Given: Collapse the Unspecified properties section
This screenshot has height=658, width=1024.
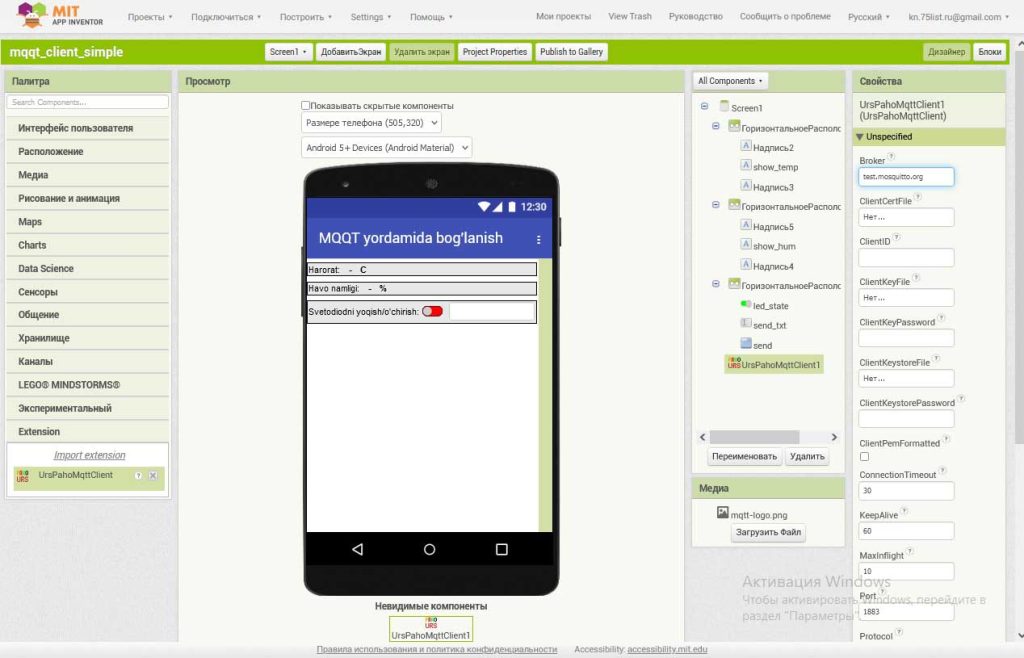Looking at the screenshot, I should [x=860, y=137].
